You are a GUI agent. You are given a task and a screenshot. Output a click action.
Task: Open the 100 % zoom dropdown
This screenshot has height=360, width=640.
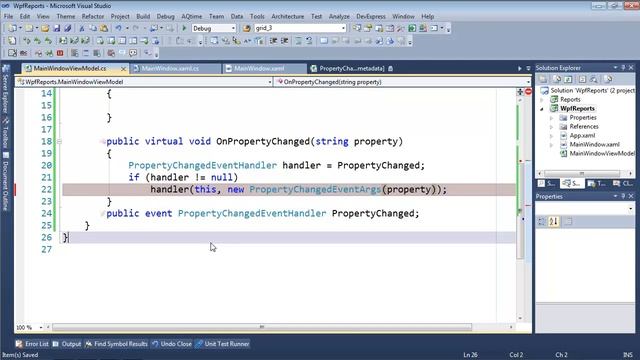click(x=40, y=327)
